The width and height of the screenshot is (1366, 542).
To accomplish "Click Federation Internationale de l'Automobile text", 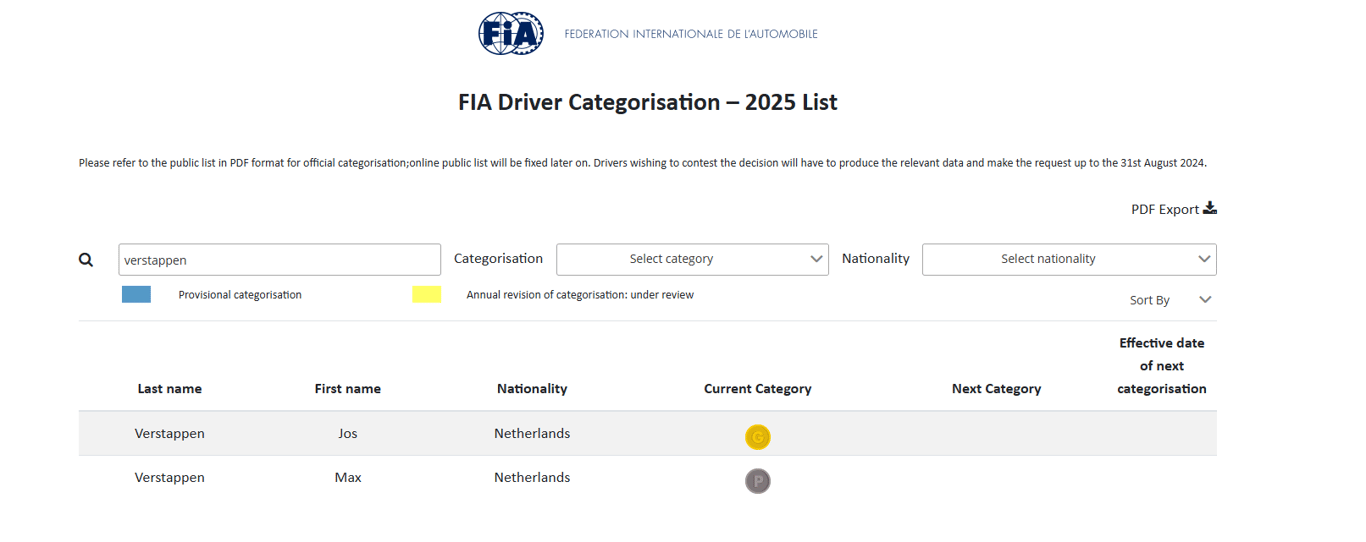I will pos(691,34).
